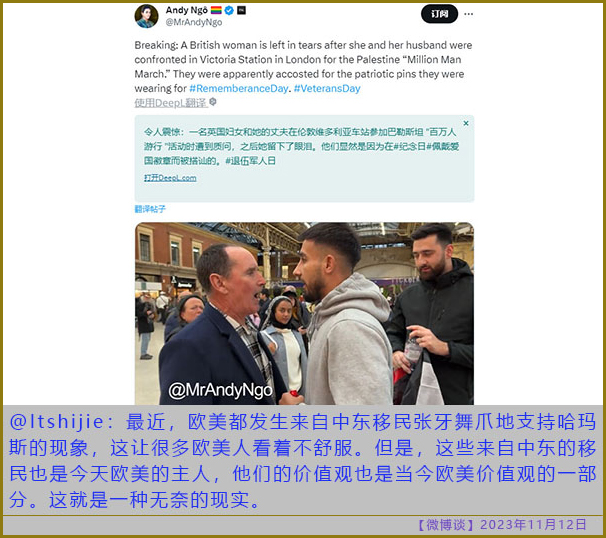Click the English tweet text starting with Breaking
The width and height of the screenshot is (606, 538).
[x=303, y=66]
